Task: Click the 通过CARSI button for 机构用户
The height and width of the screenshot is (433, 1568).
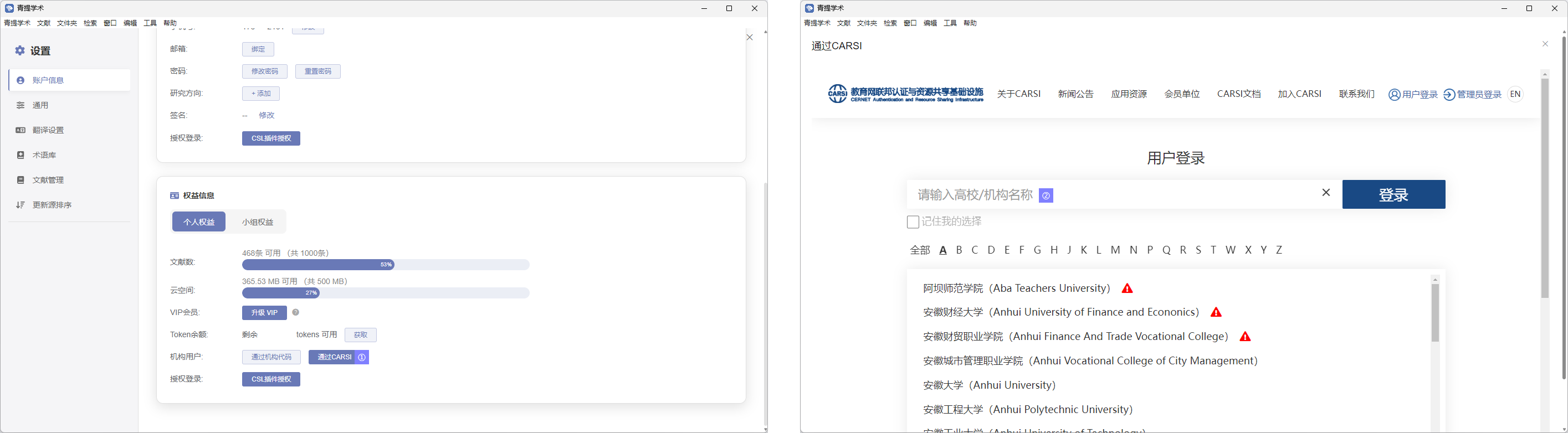Action: [339, 357]
